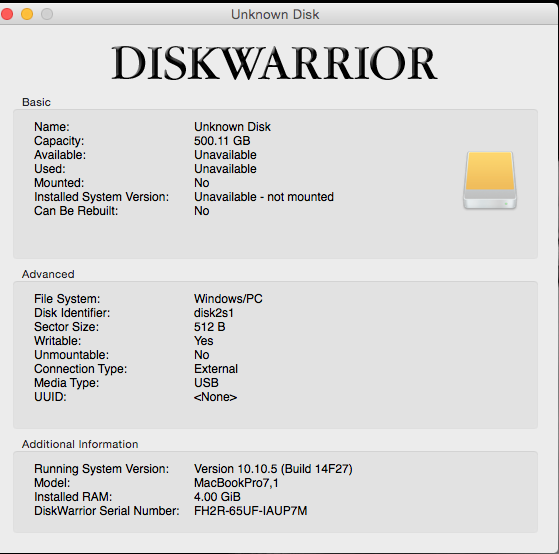This screenshot has width=559, height=554.
Task: Click installed RAM value '4.00 GiB'
Action: point(217,497)
